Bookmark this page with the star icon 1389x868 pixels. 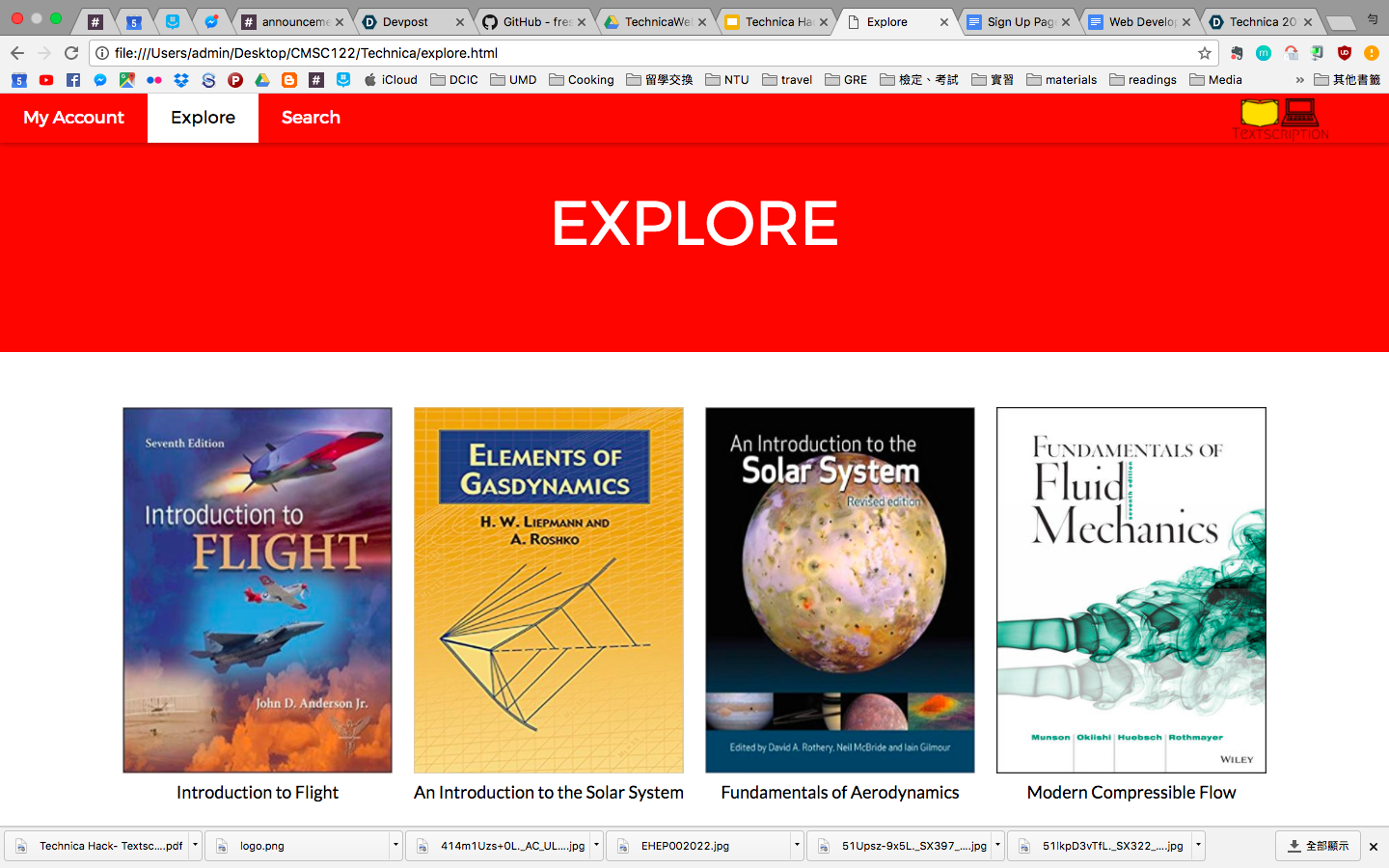point(1204,53)
